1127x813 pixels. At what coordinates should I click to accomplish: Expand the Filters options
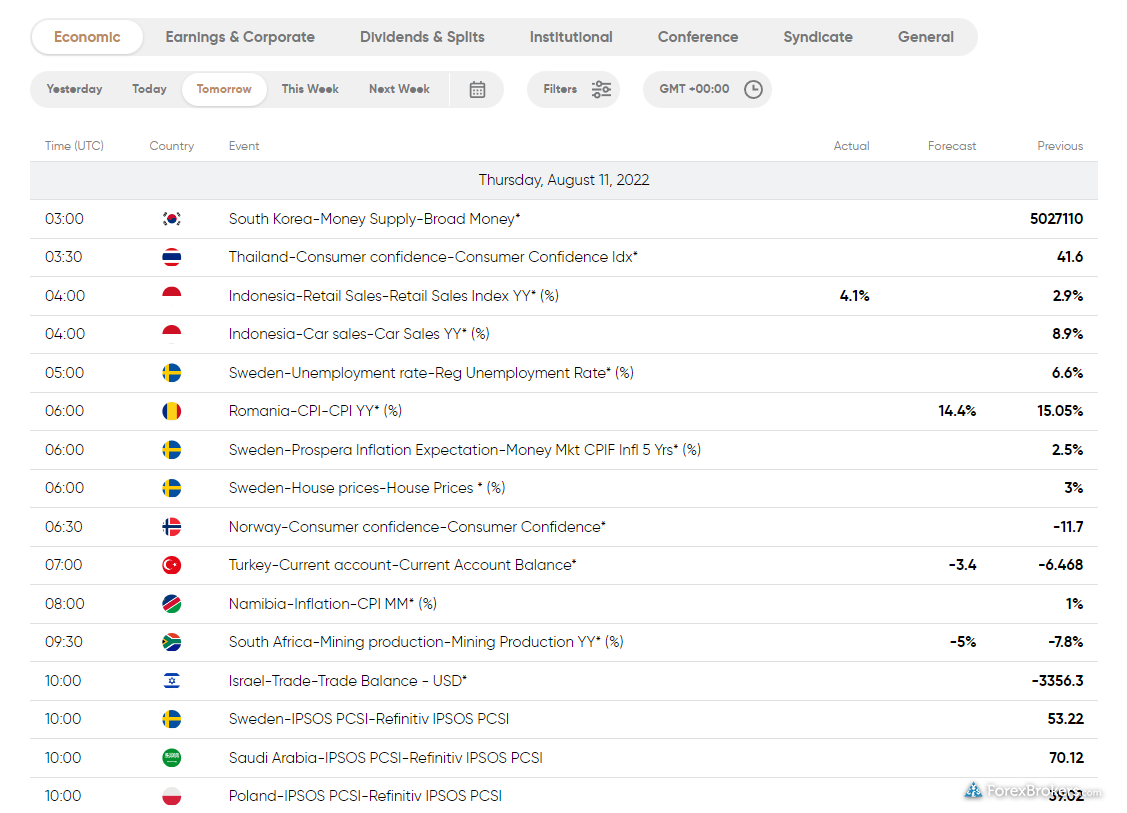pos(561,89)
